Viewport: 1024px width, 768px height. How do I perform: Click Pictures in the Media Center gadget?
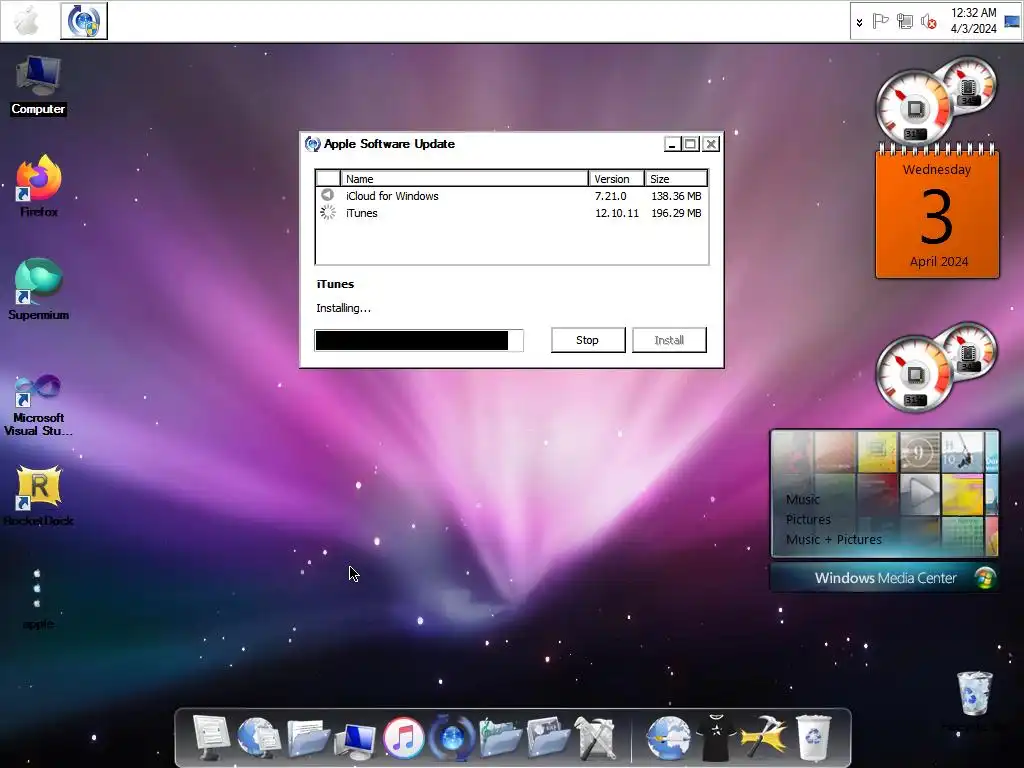coord(808,520)
